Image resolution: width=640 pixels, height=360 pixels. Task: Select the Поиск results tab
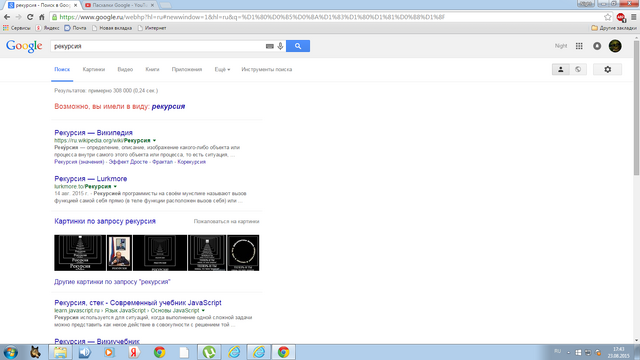tap(62, 69)
